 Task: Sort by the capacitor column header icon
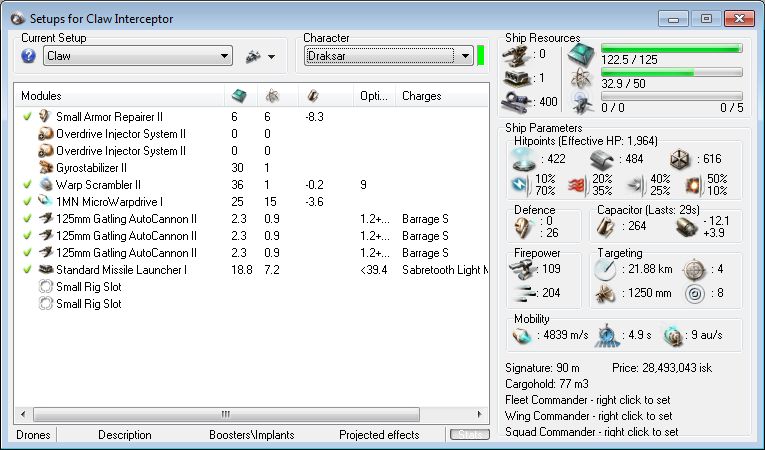point(313,96)
